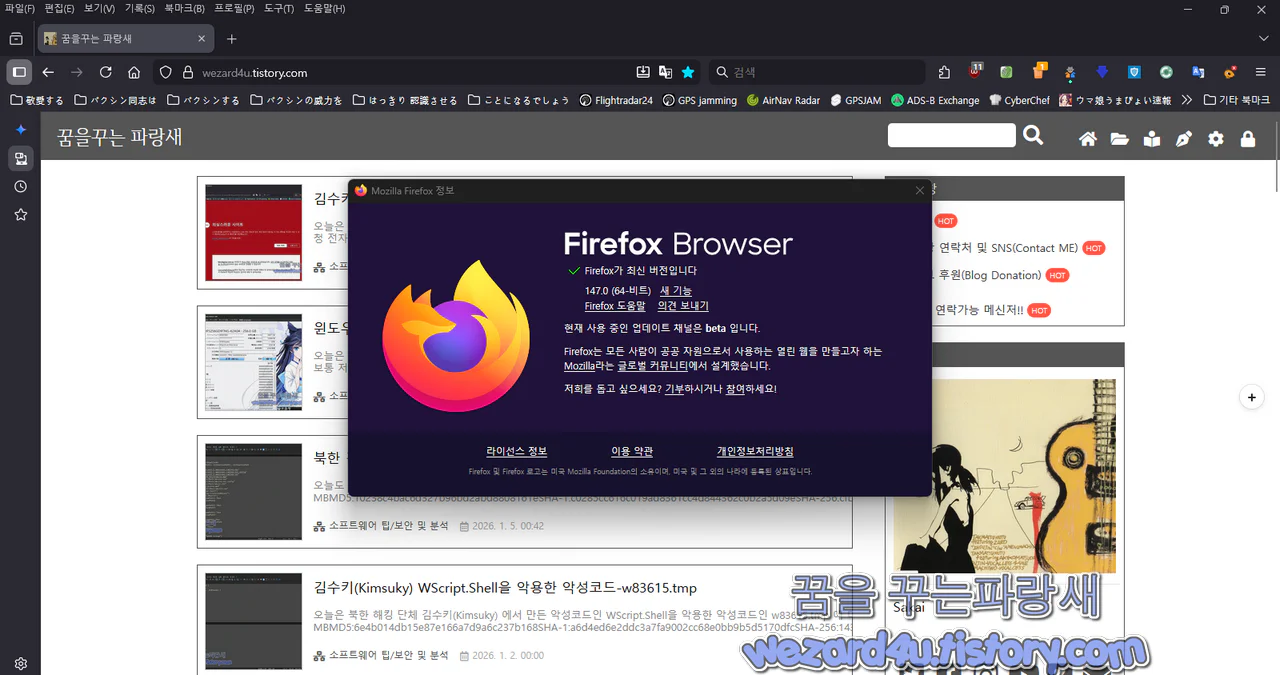Click the blog search input field
The image size is (1280, 675).
[x=950, y=134]
